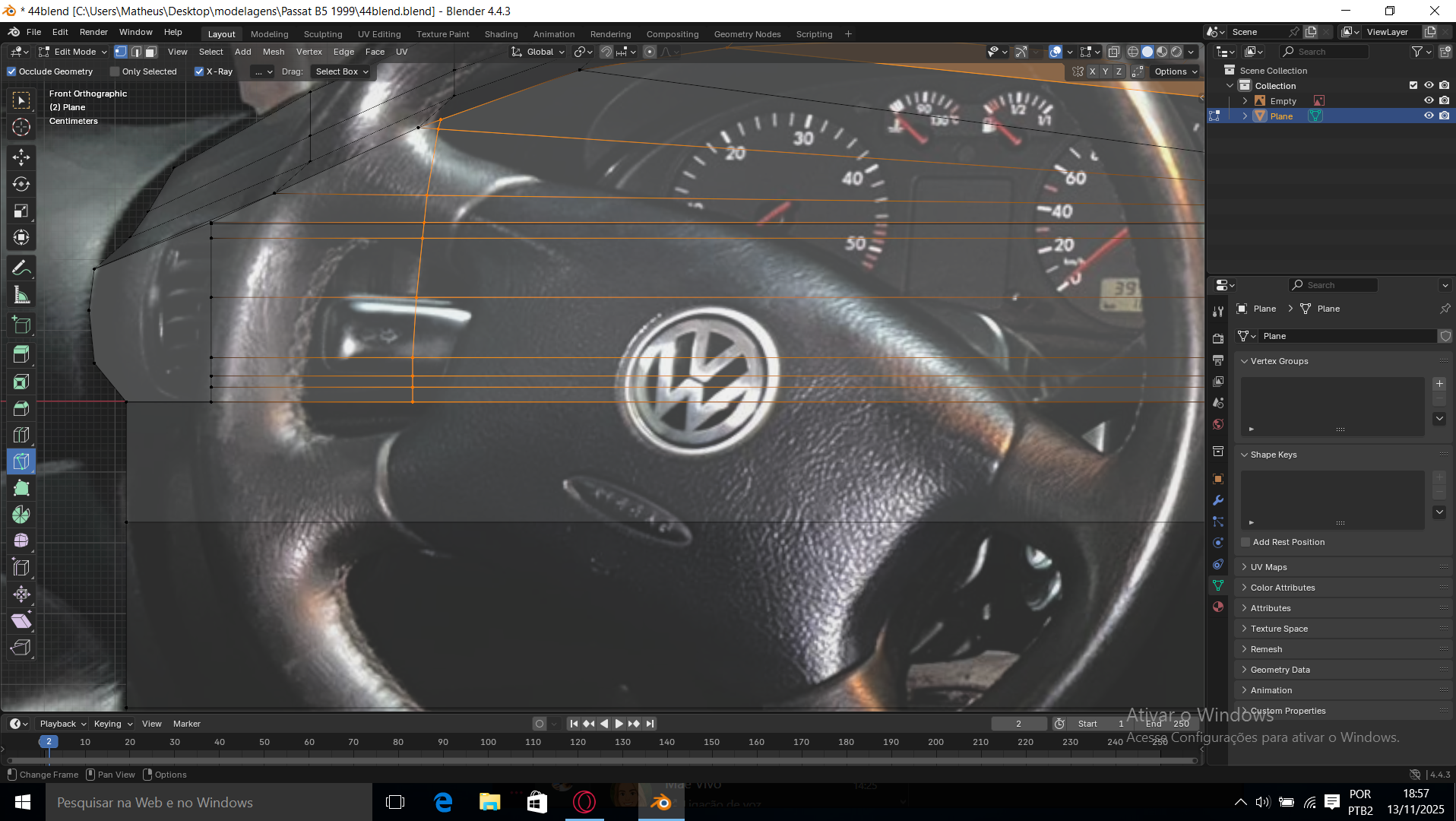Open the Mesh menu
The height and width of the screenshot is (821, 1456).
274,52
